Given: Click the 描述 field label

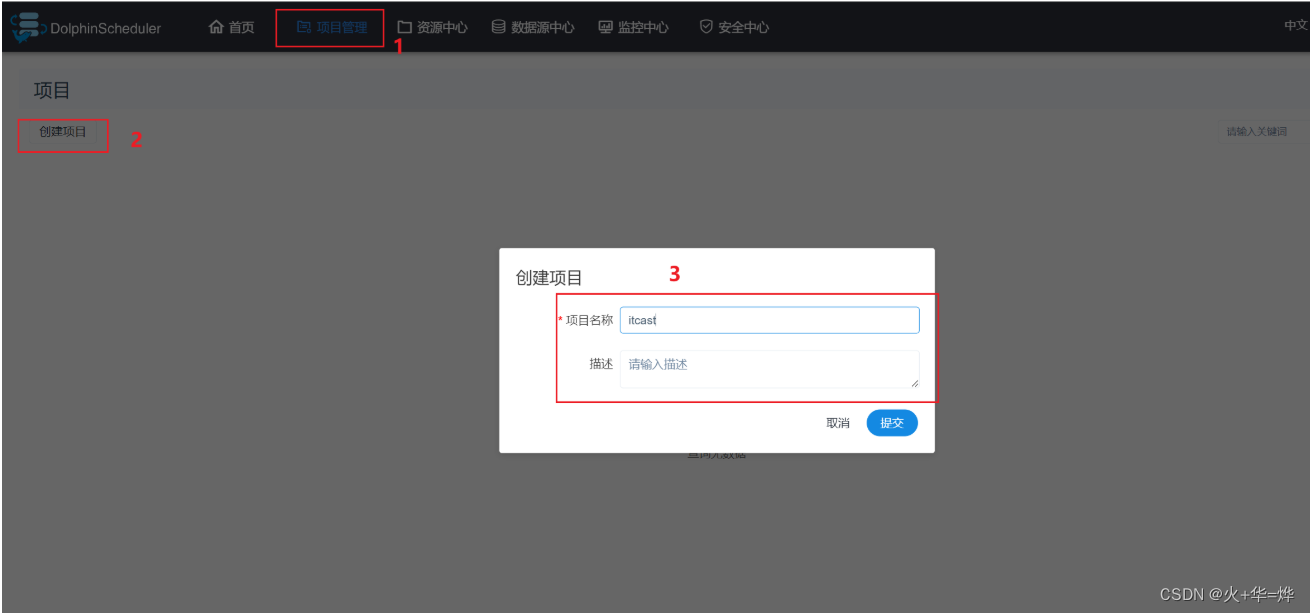Looking at the screenshot, I should 601,364.
